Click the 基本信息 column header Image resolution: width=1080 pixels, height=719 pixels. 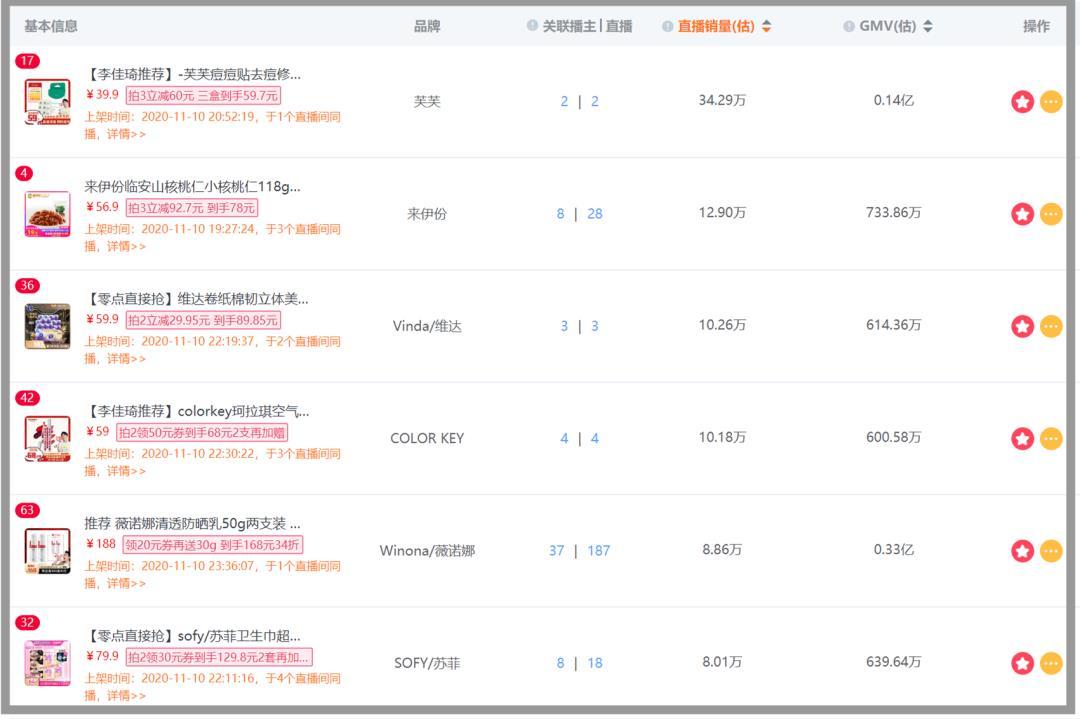pos(51,26)
